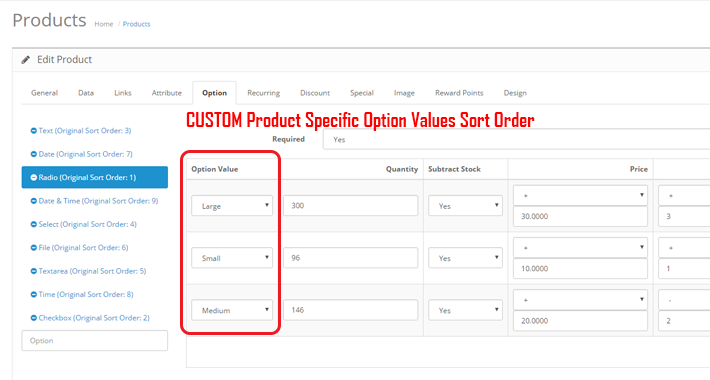Click the Quantity column header
Image resolution: width=710 pixels, height=380 pixels.
coord(402,169)
